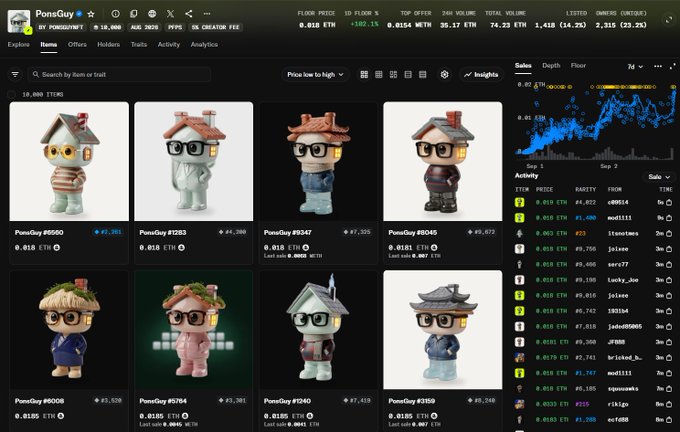The height and width of the screenshot is (432, 680).
Task: Switch to list view
Action: click(x=408, y=75)
